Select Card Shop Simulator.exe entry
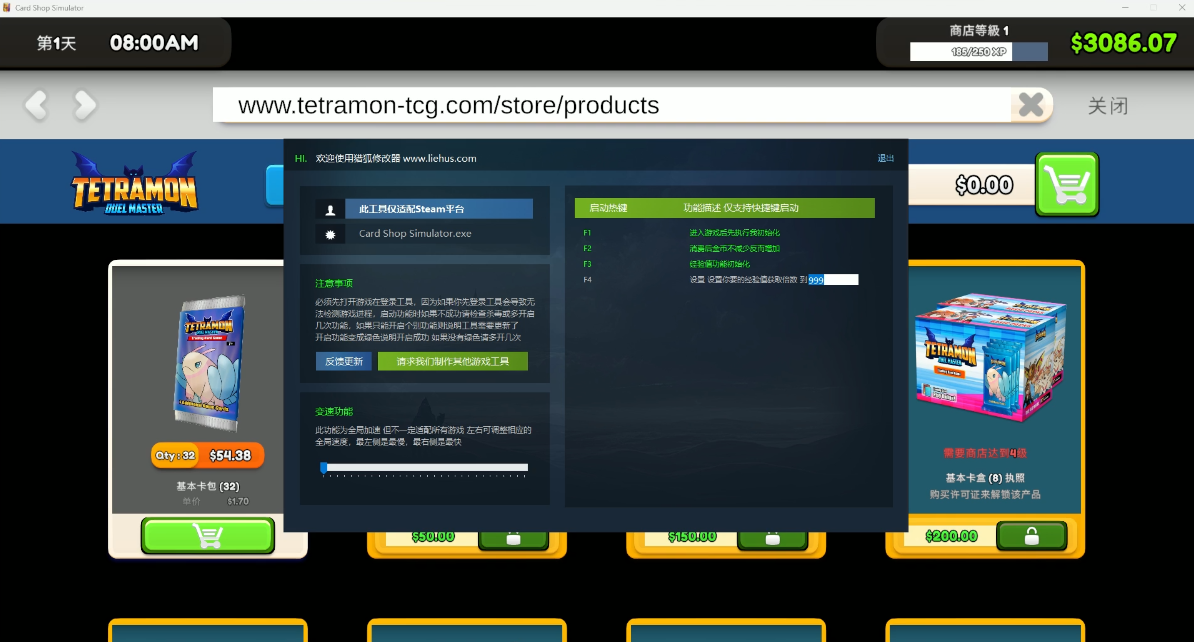Image resolution: width=1194 pixels, height=642 pixels. pyautogui.click(x=415, y=234)
